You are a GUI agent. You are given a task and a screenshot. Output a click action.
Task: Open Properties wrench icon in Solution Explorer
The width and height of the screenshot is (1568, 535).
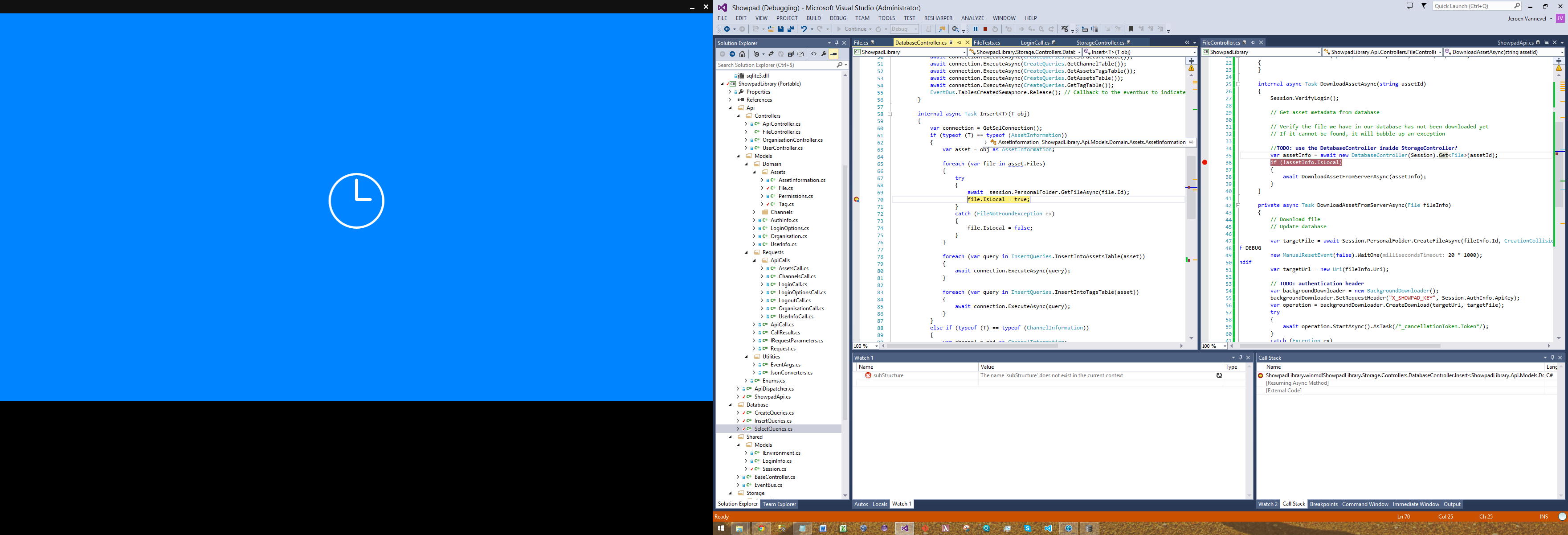click(x=824, y=54)
